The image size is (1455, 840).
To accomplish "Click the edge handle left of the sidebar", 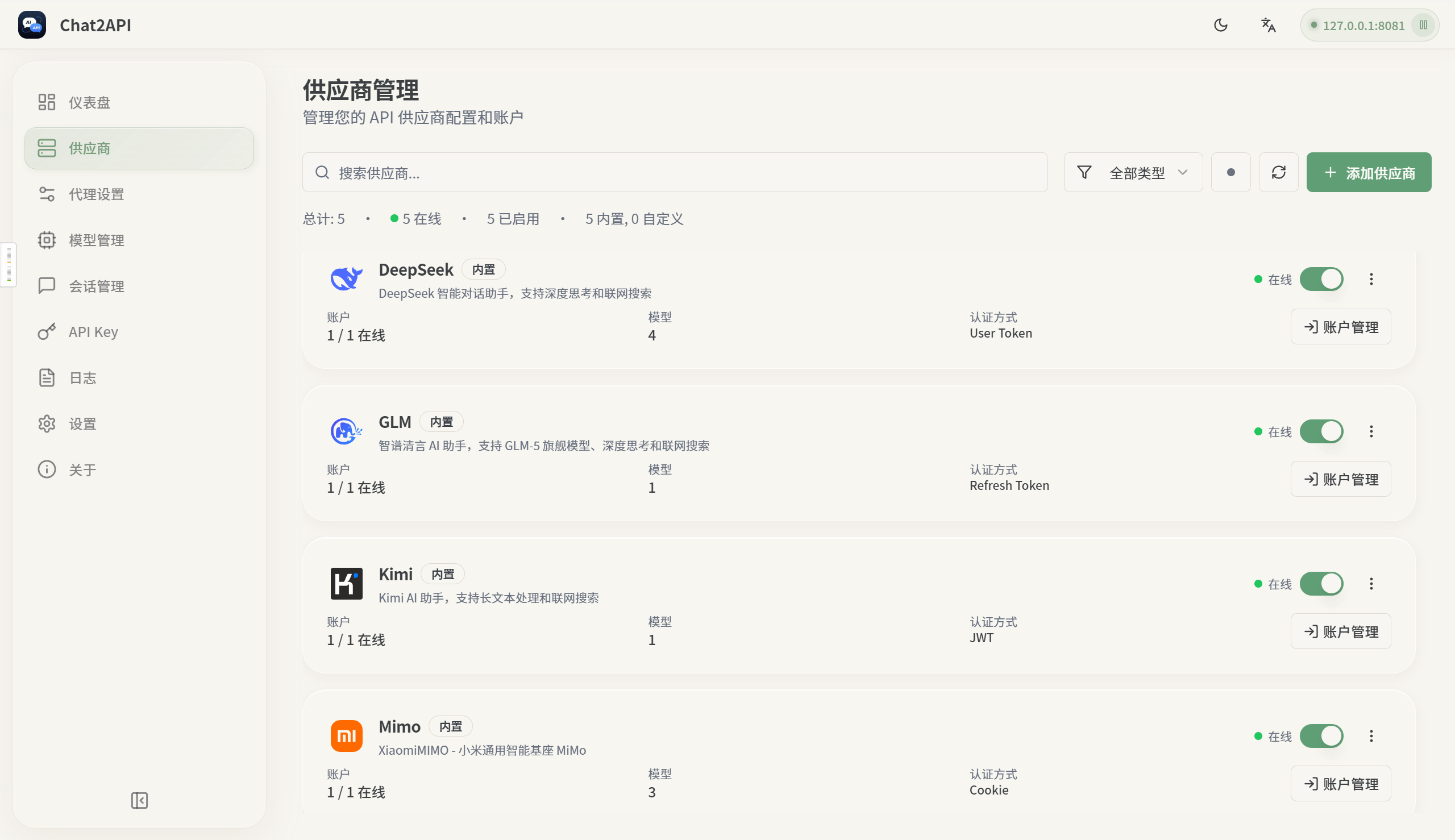I will pos(9,265).
